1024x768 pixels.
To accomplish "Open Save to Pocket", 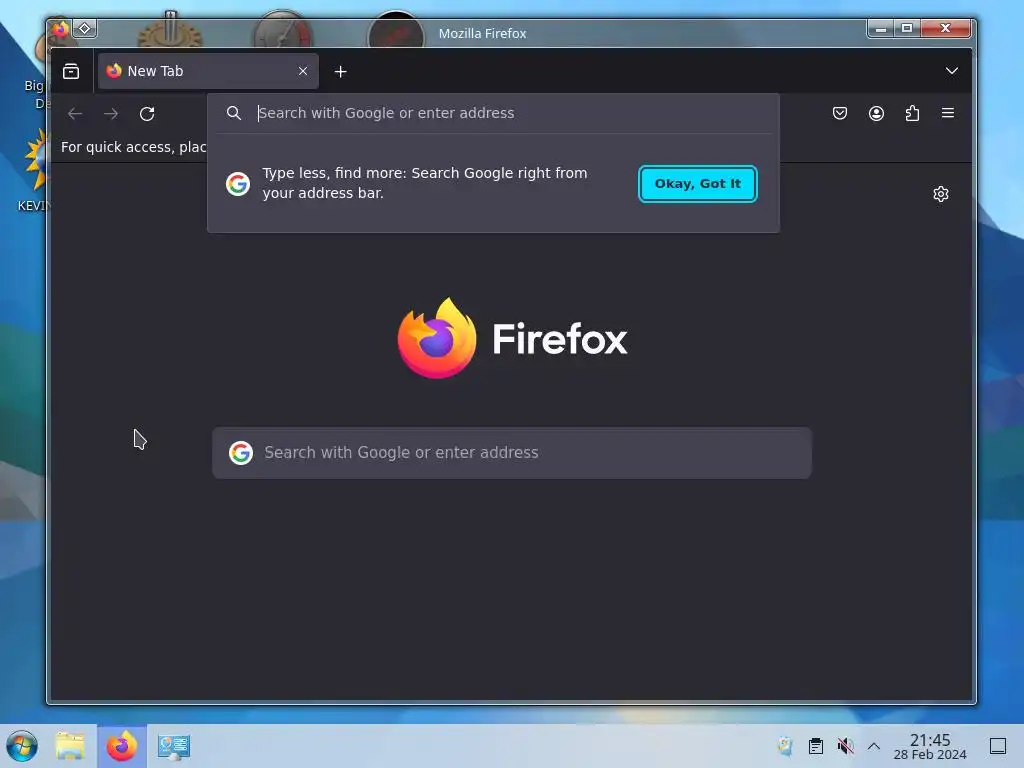I will coord(840,114).
